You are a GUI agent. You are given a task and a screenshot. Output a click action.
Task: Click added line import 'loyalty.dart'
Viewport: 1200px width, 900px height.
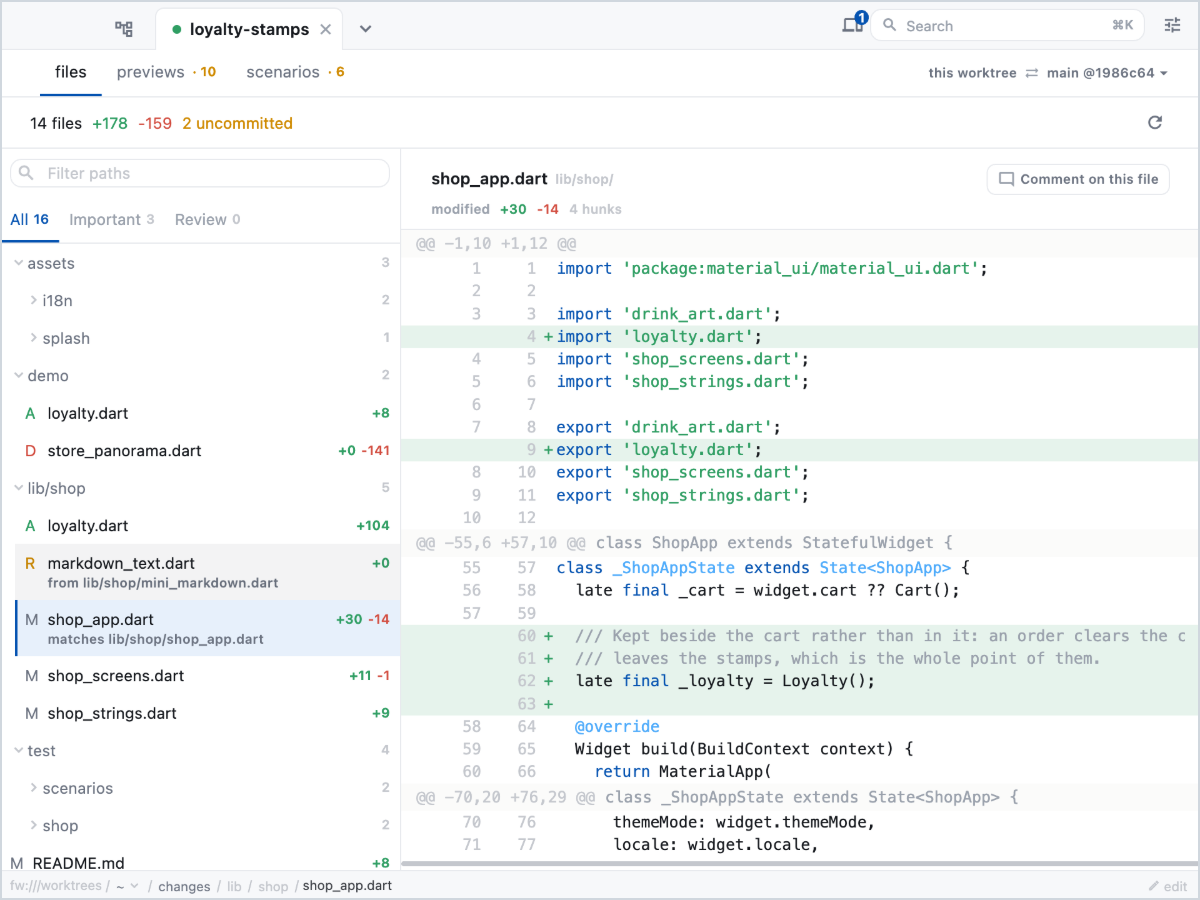[x=800, y=337]
